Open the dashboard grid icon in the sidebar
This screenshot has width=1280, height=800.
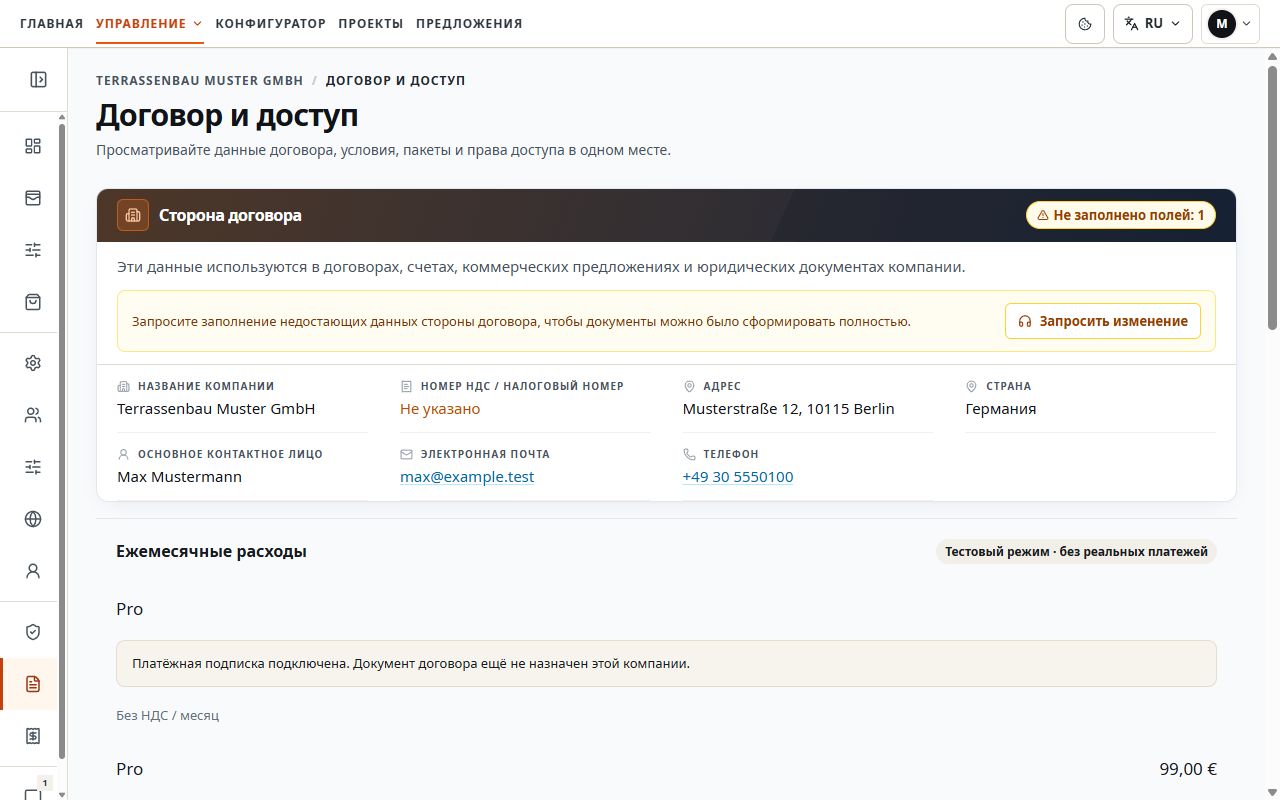point(33,146)
